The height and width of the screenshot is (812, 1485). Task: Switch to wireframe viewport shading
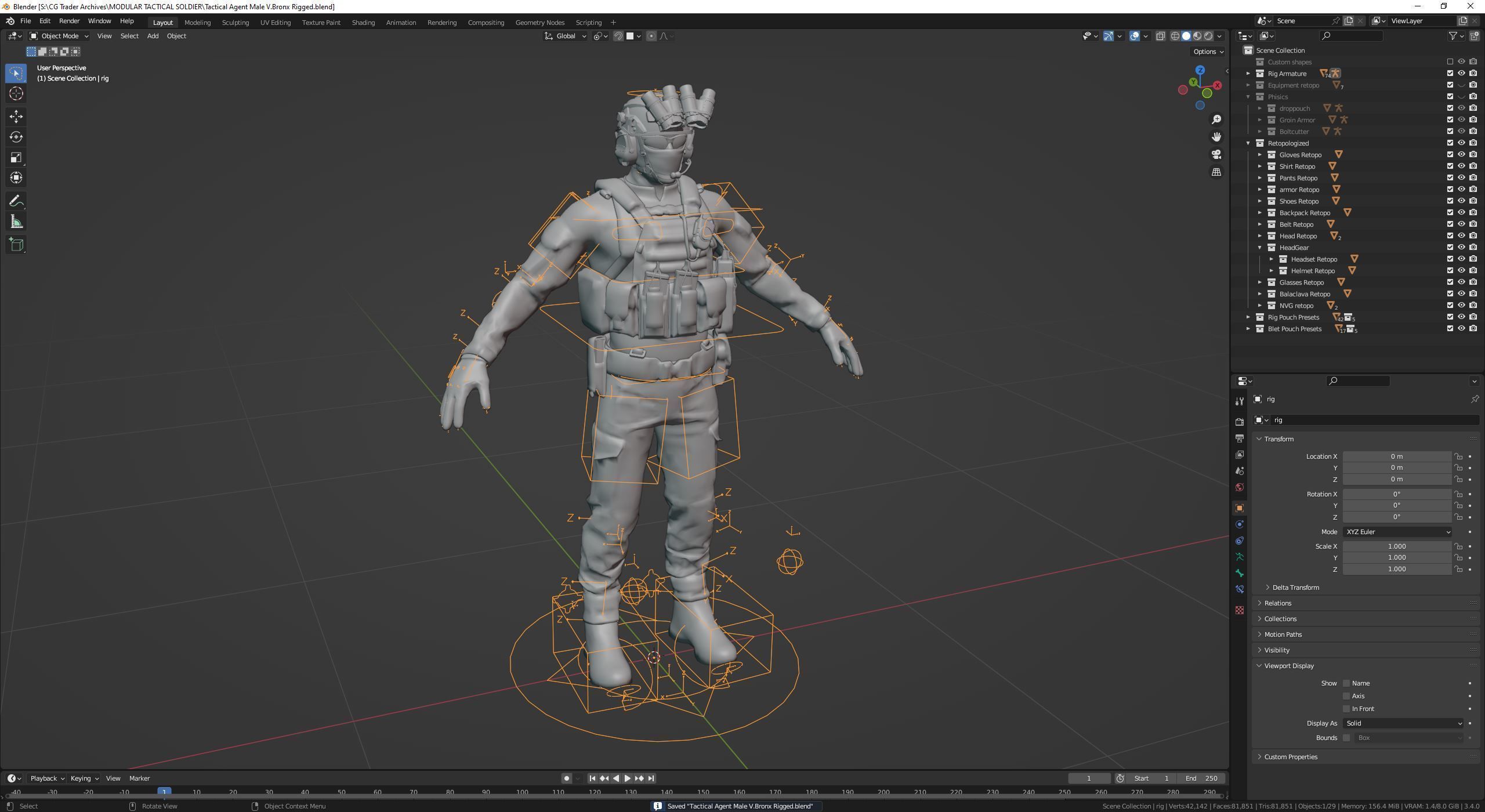pyautogui.click(x=1175, y=36)
